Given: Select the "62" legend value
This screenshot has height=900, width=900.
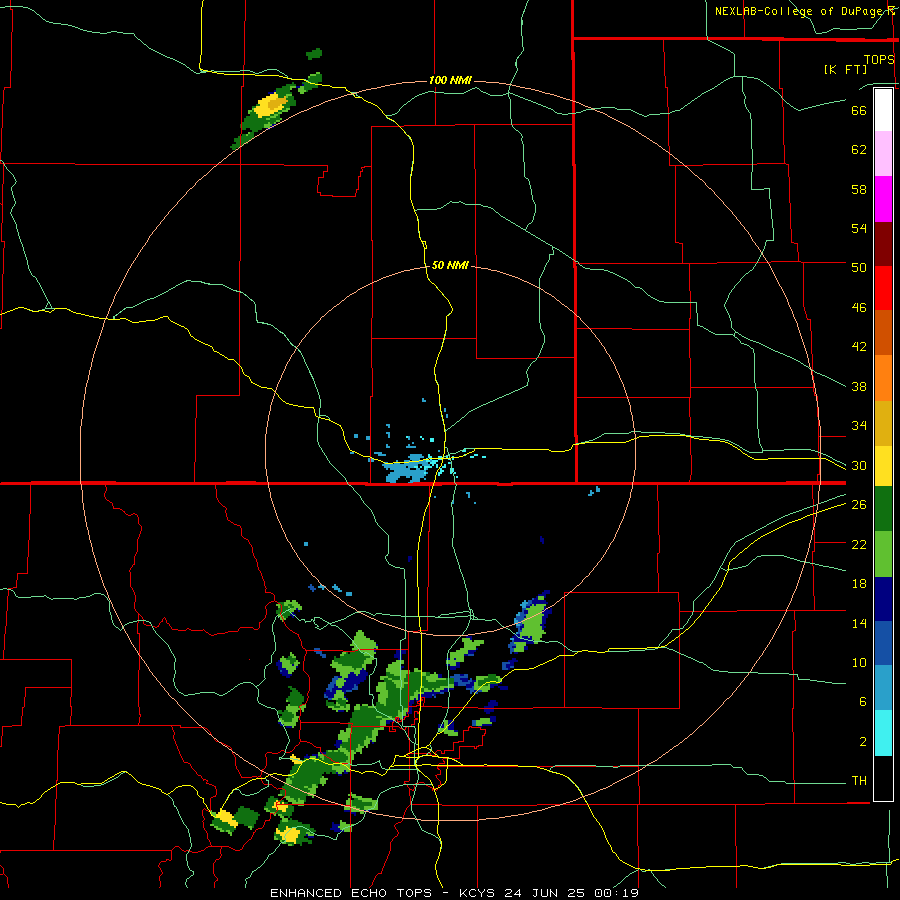Looking at the screenshot, I should pos(859,150).
